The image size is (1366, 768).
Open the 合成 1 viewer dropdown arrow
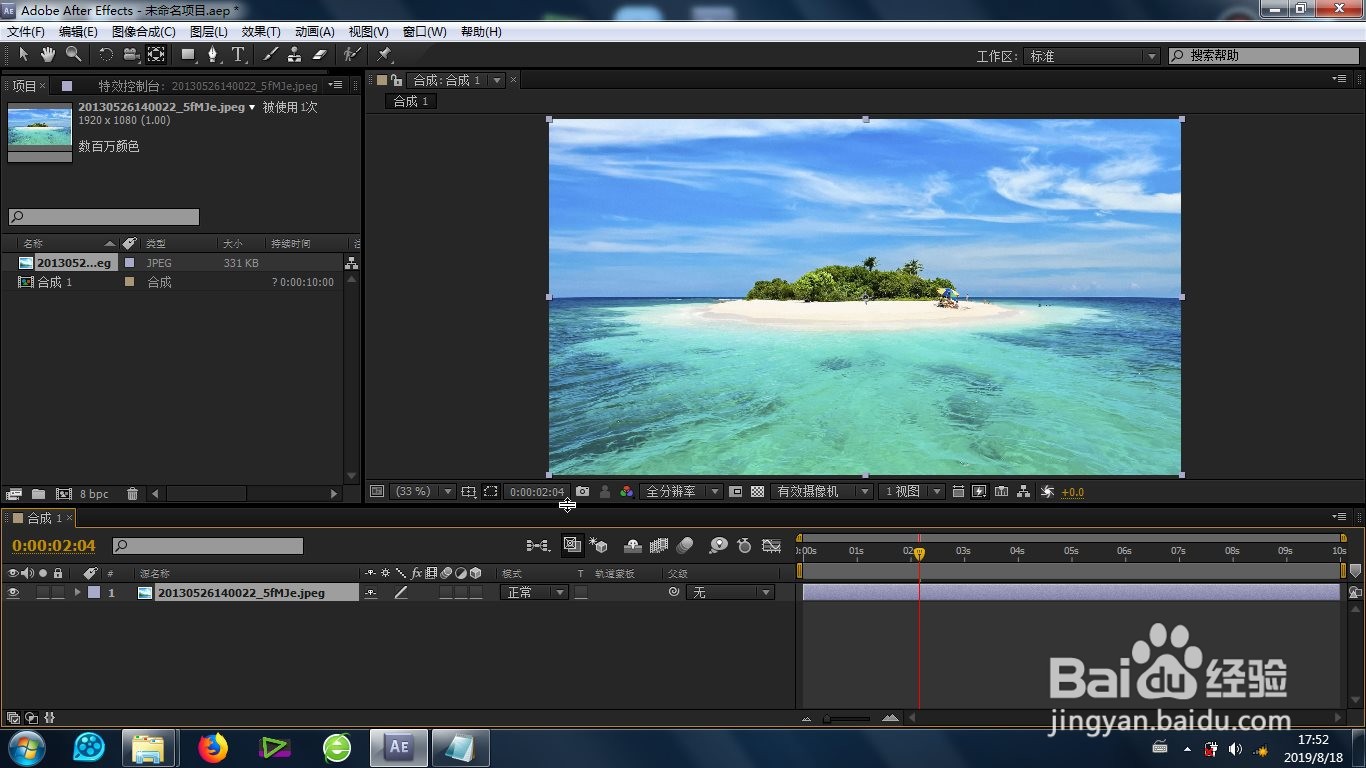click(497, 80)
